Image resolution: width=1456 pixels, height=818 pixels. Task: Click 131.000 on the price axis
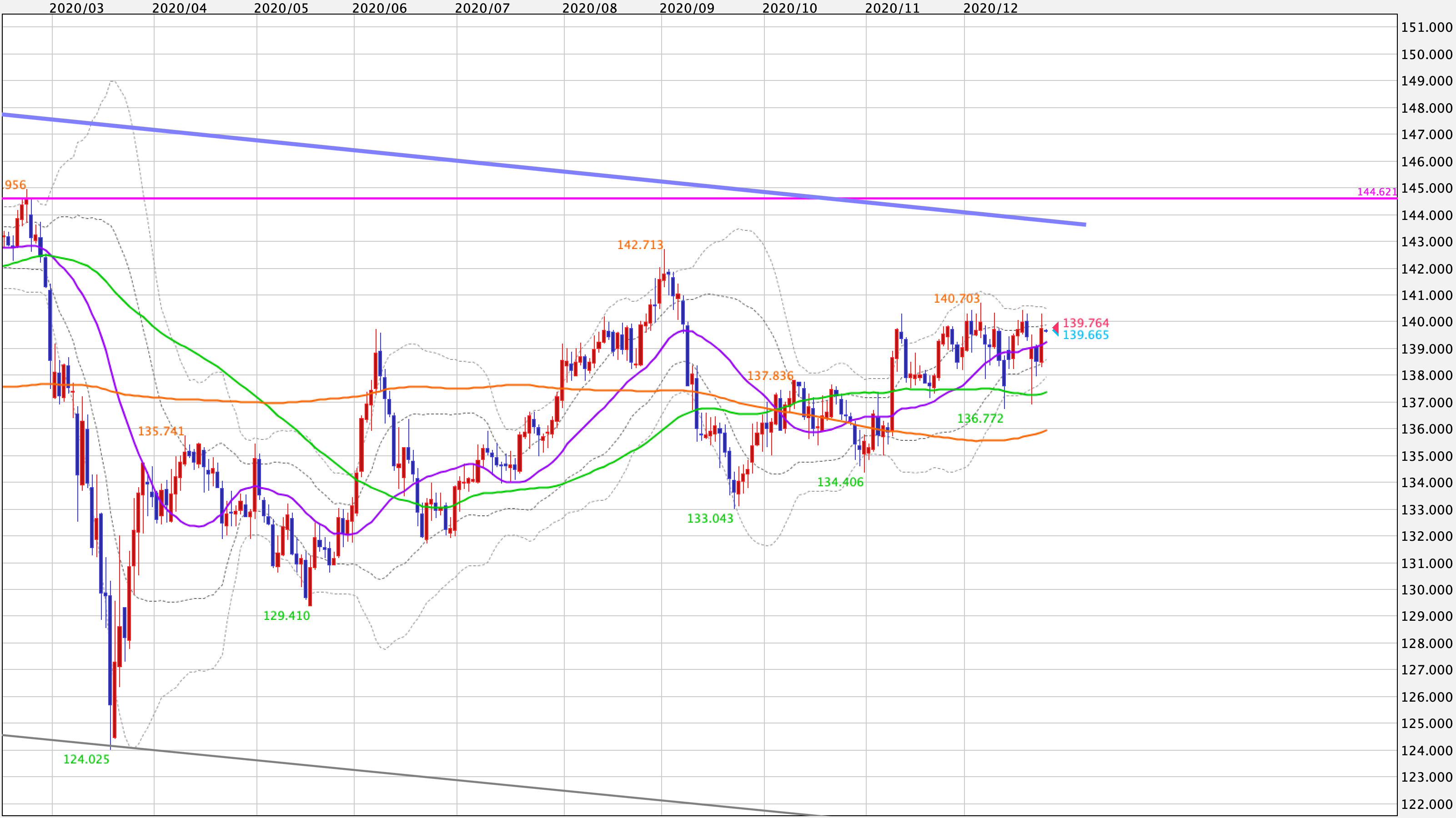click(1426, 563)
